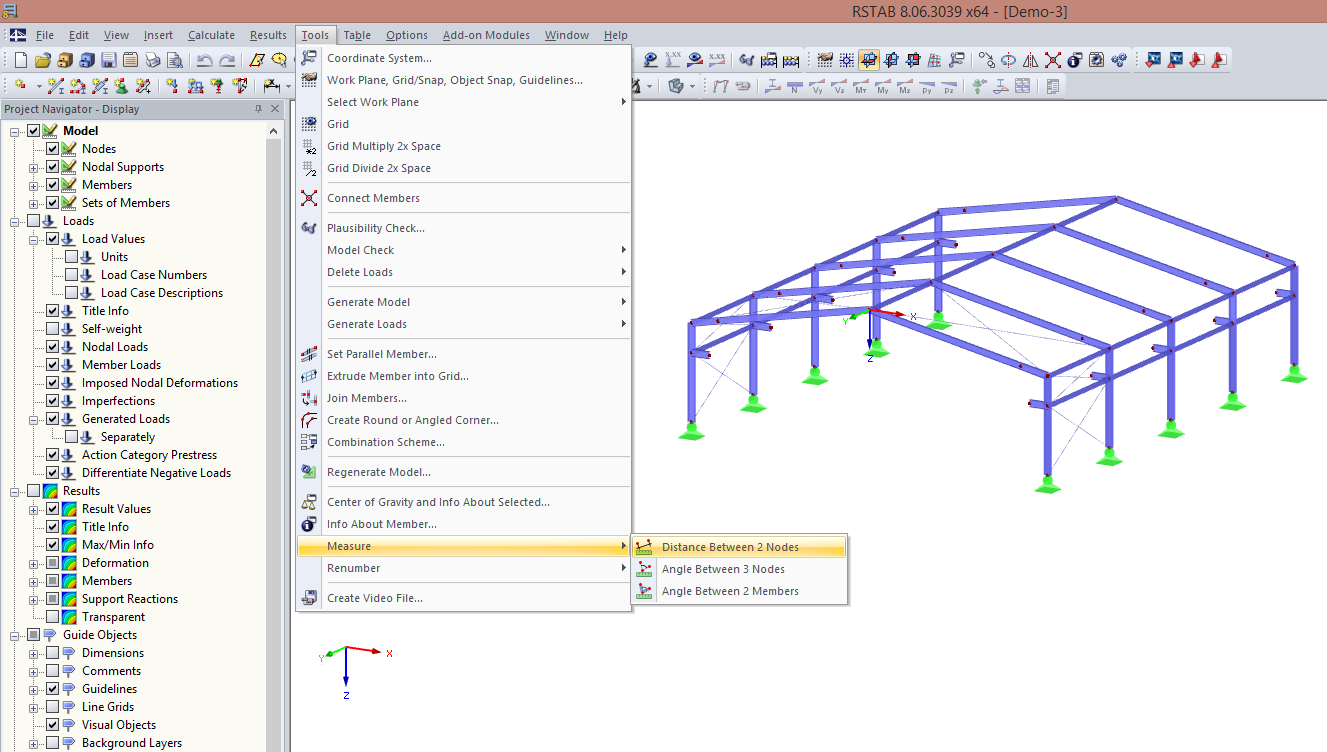The image size is (1327, 752).
Task: Click Create Video File... entry
Action: [464, 598]
